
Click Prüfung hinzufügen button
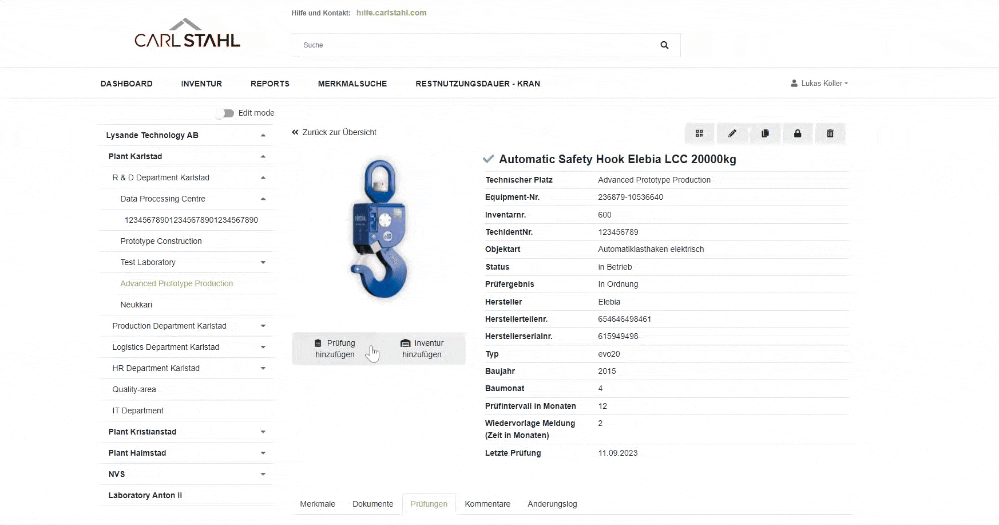335,348
